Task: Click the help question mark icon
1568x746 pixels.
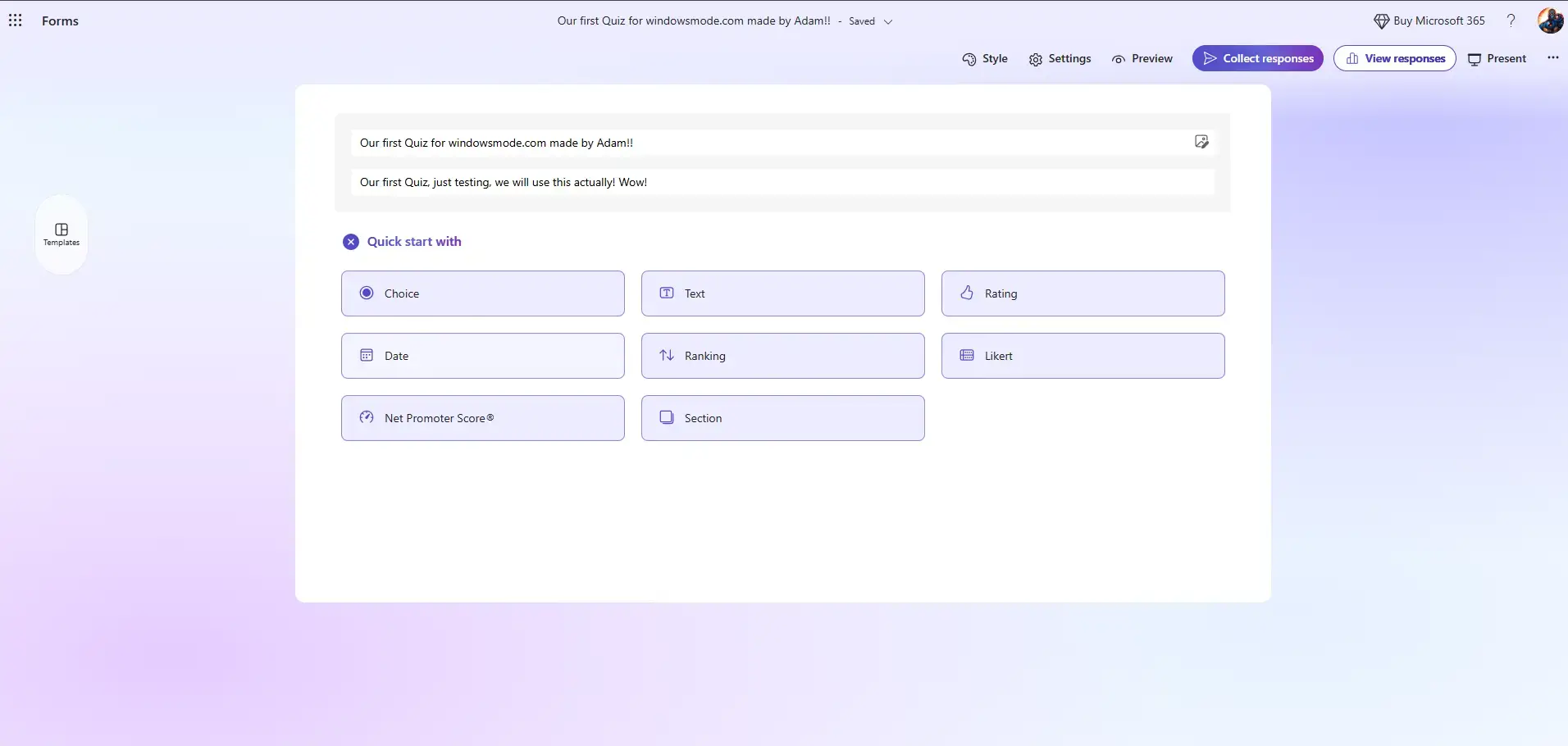Action: tap(1511, 20)
